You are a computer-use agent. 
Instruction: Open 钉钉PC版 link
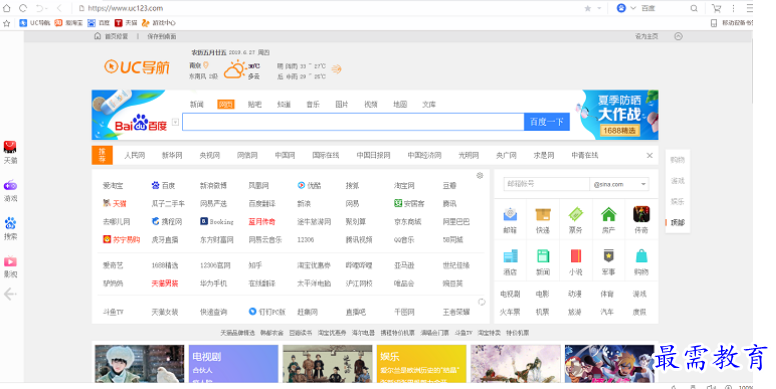pyautogui.click(x=267, y=312)
